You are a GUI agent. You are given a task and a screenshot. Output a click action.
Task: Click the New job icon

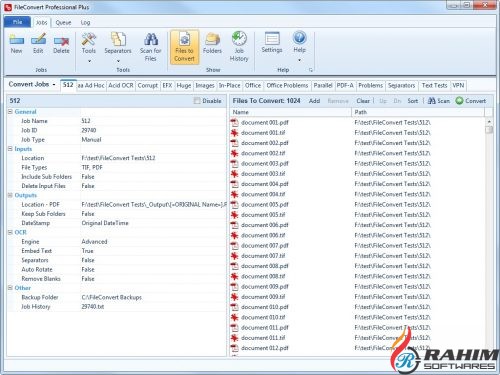pyautogui.click(x=16, y=40)
